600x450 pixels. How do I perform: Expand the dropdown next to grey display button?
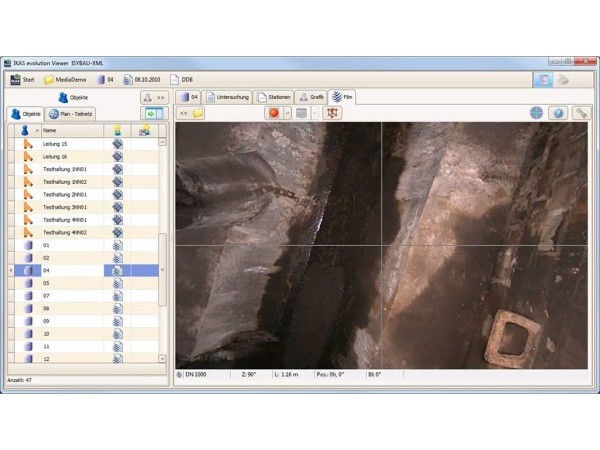pyautogui.click(x=315, y=113)
